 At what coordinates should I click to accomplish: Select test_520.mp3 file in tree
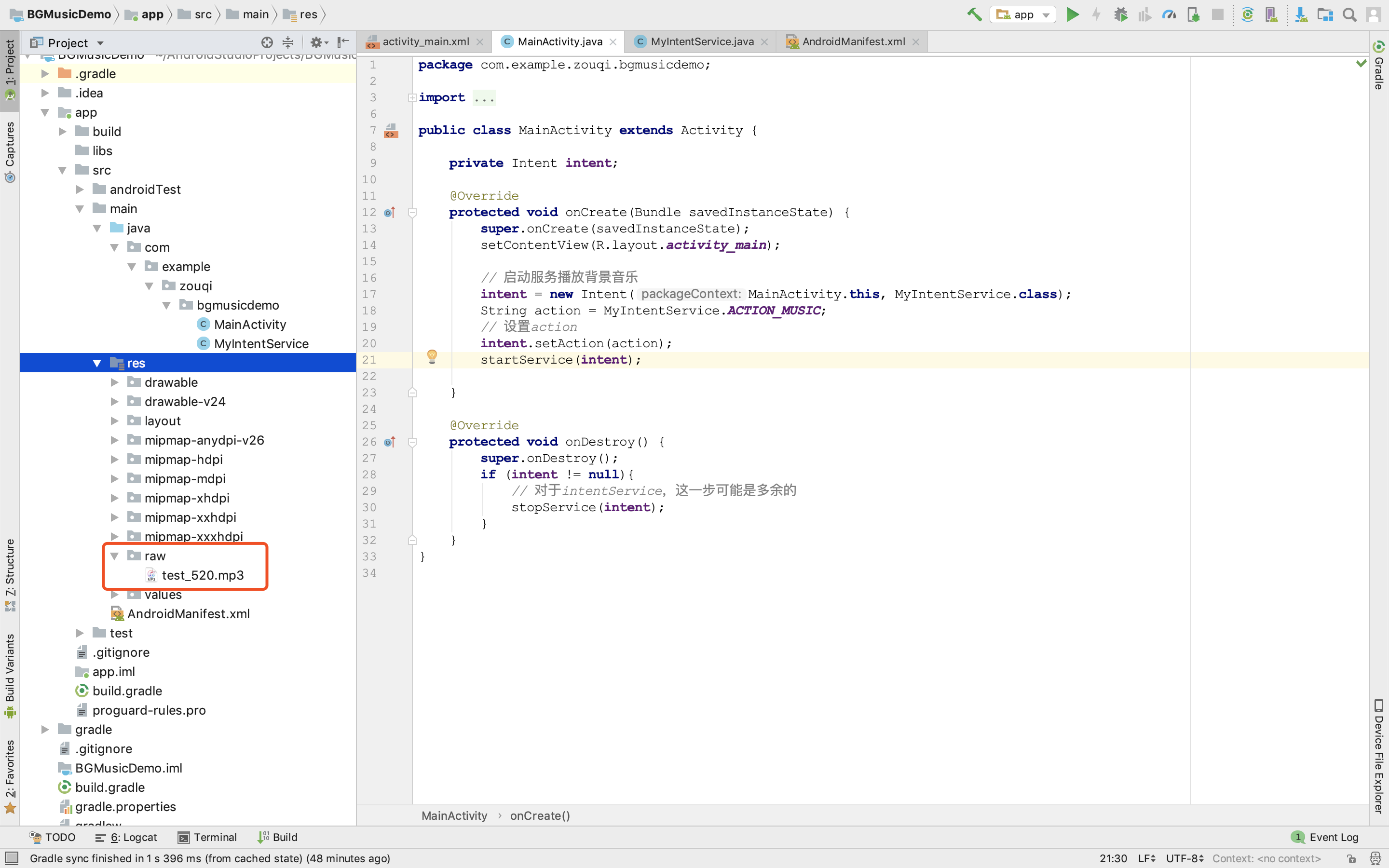coord(202,575)
